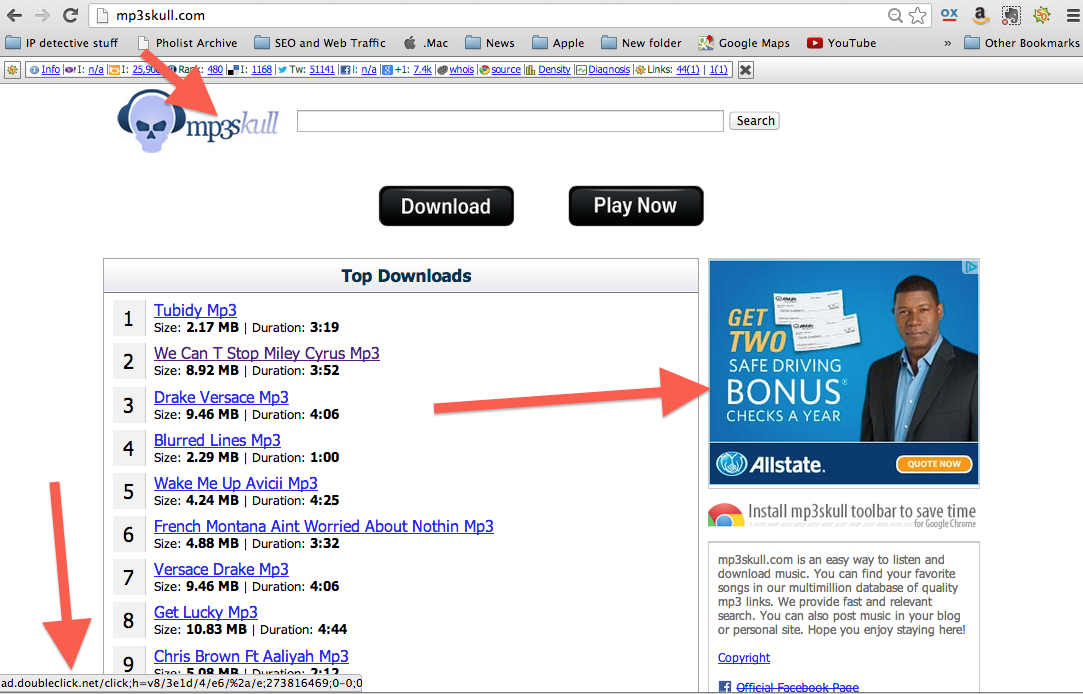Click the OX extension icon
Screen dimensions: 1083x694
pos(949,15)
